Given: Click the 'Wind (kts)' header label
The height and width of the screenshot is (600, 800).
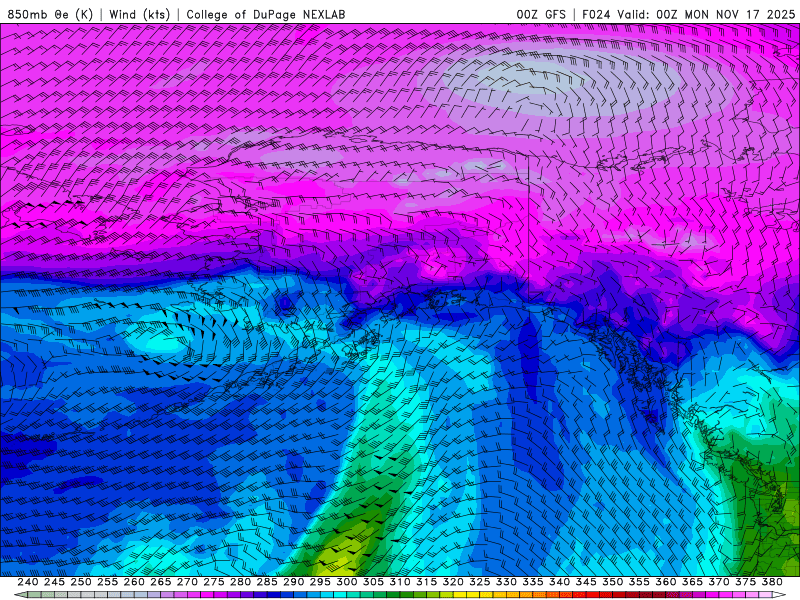Looking at the screenshot, I should [x=139, y=14].
